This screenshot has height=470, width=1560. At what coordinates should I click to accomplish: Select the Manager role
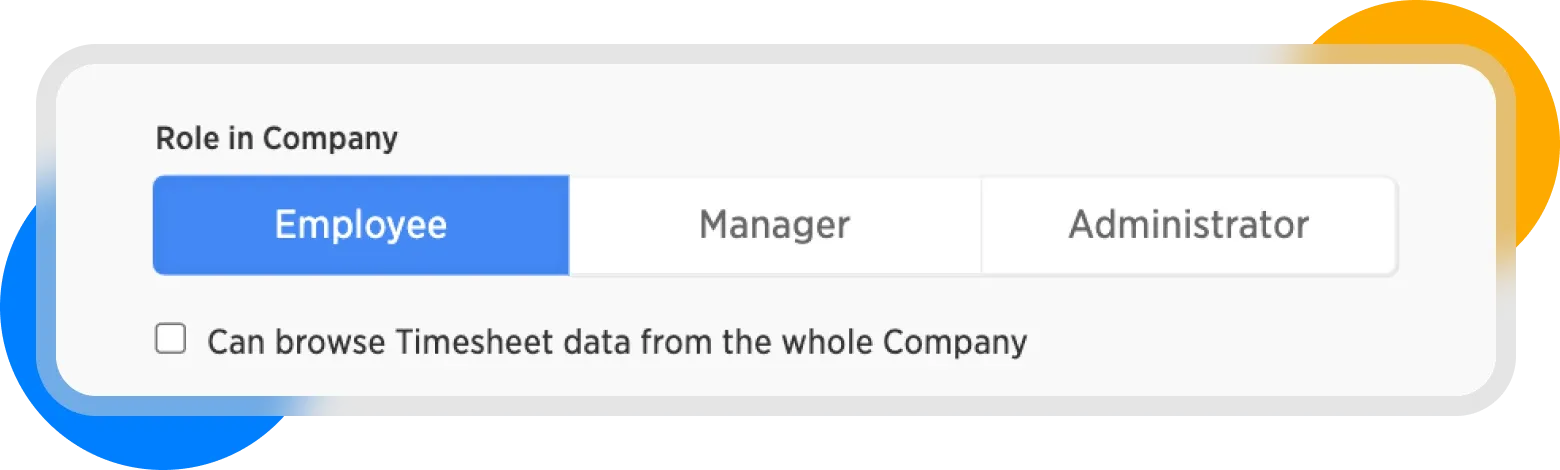(774, 225)
